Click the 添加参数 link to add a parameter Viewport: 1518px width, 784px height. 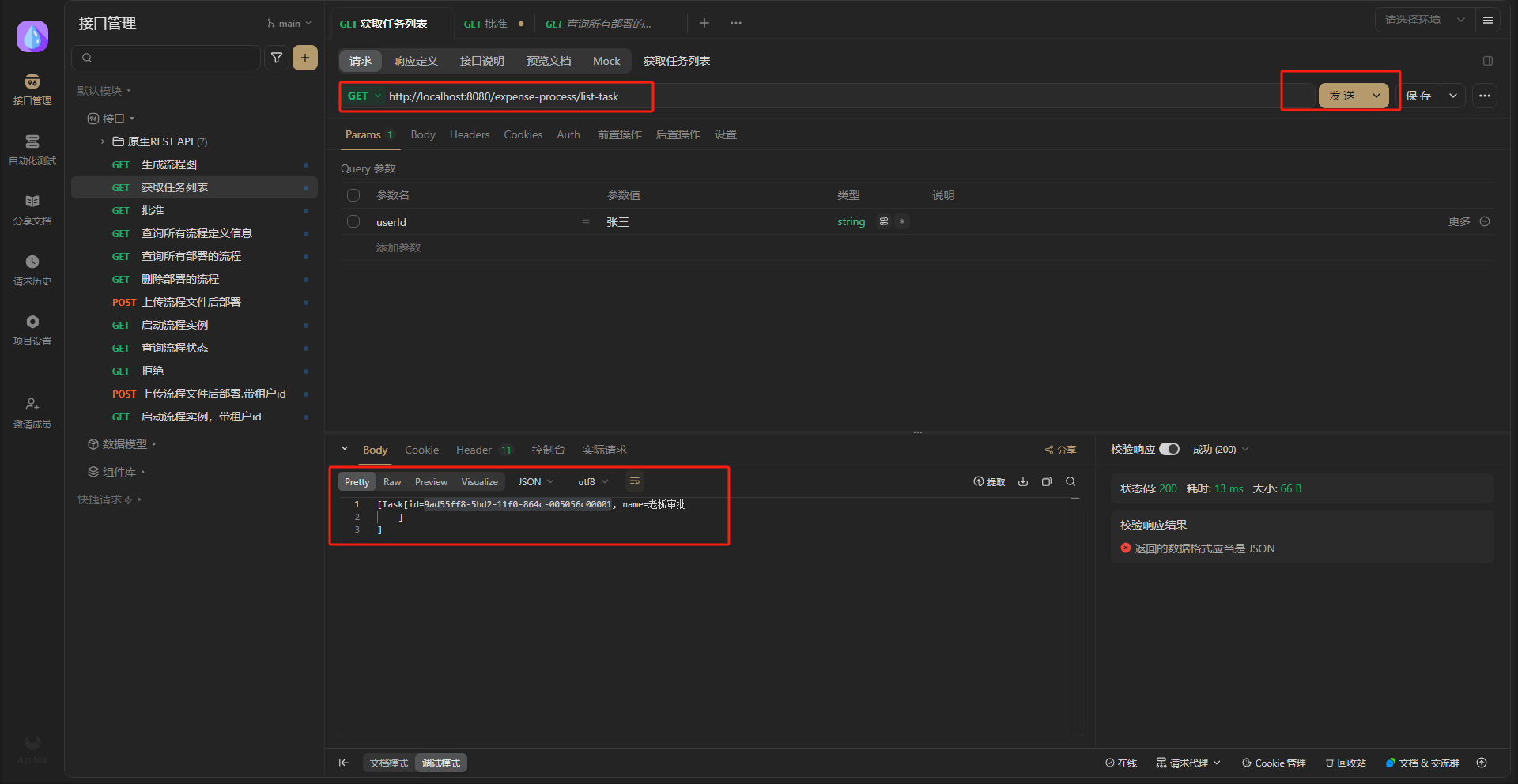(x=399, y=247)
